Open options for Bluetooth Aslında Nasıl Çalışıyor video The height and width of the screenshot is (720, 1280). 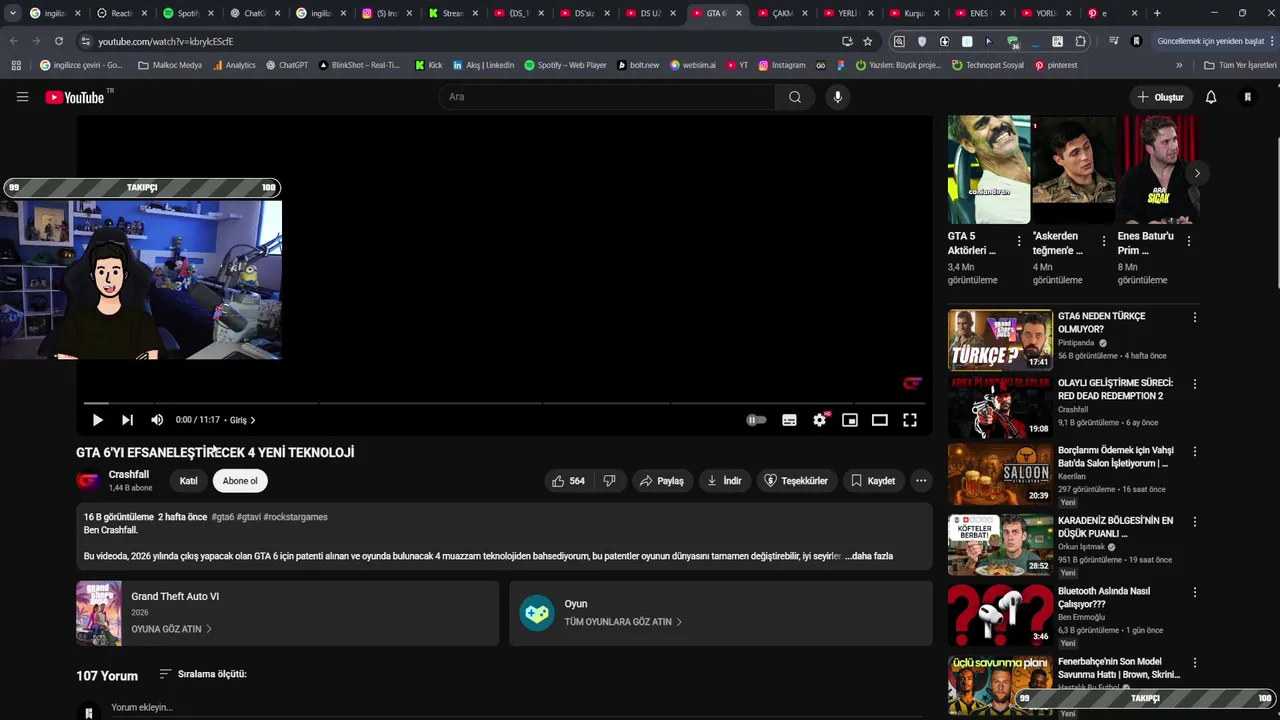click(1194, 592)
